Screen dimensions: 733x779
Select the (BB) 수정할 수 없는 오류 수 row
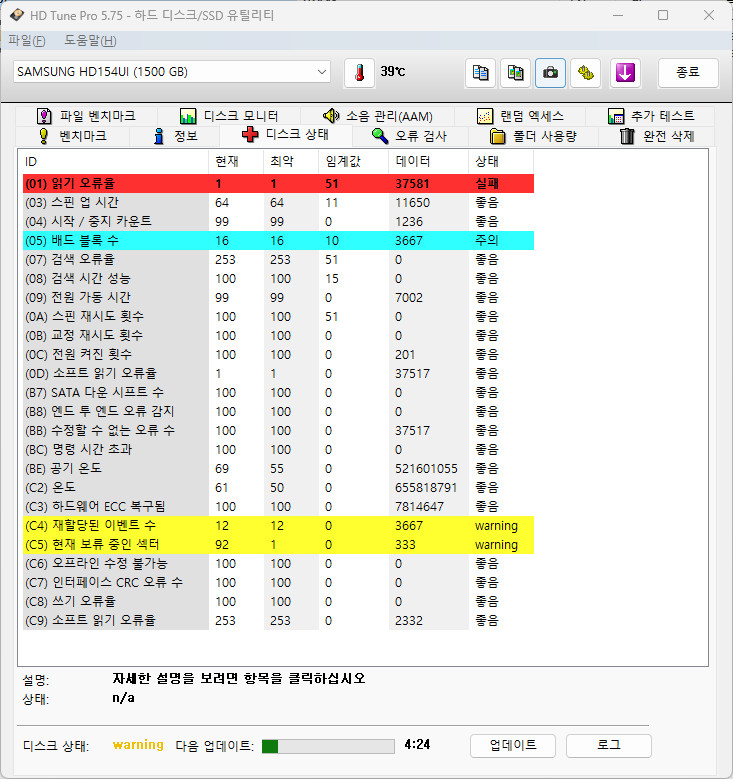tap(278, 431)
